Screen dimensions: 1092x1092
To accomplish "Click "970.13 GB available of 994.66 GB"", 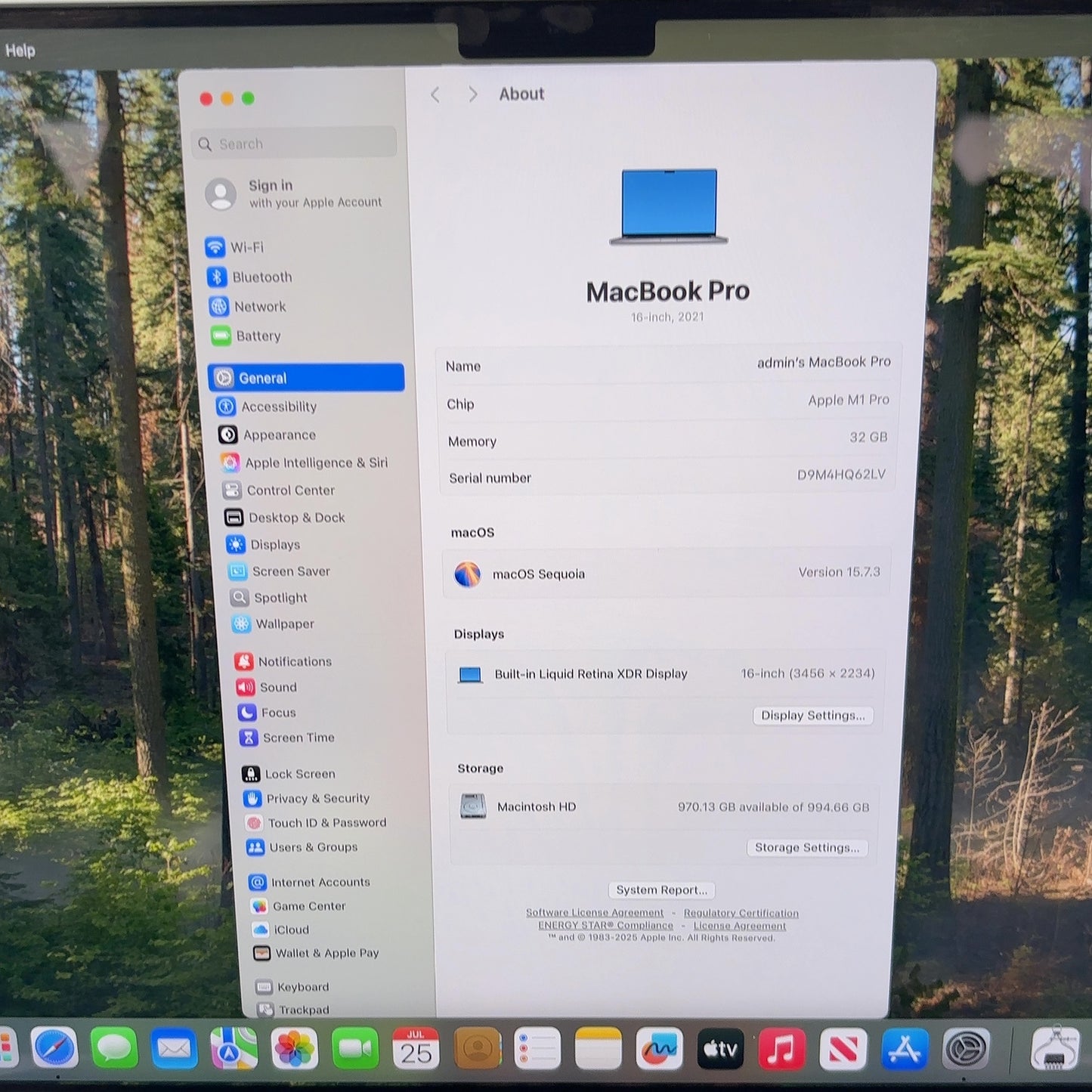I will (774, 807).
